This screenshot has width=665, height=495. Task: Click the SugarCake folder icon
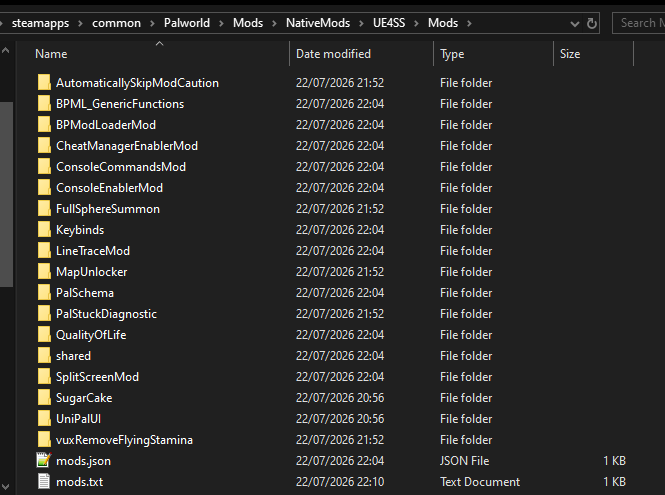[44, 397]
